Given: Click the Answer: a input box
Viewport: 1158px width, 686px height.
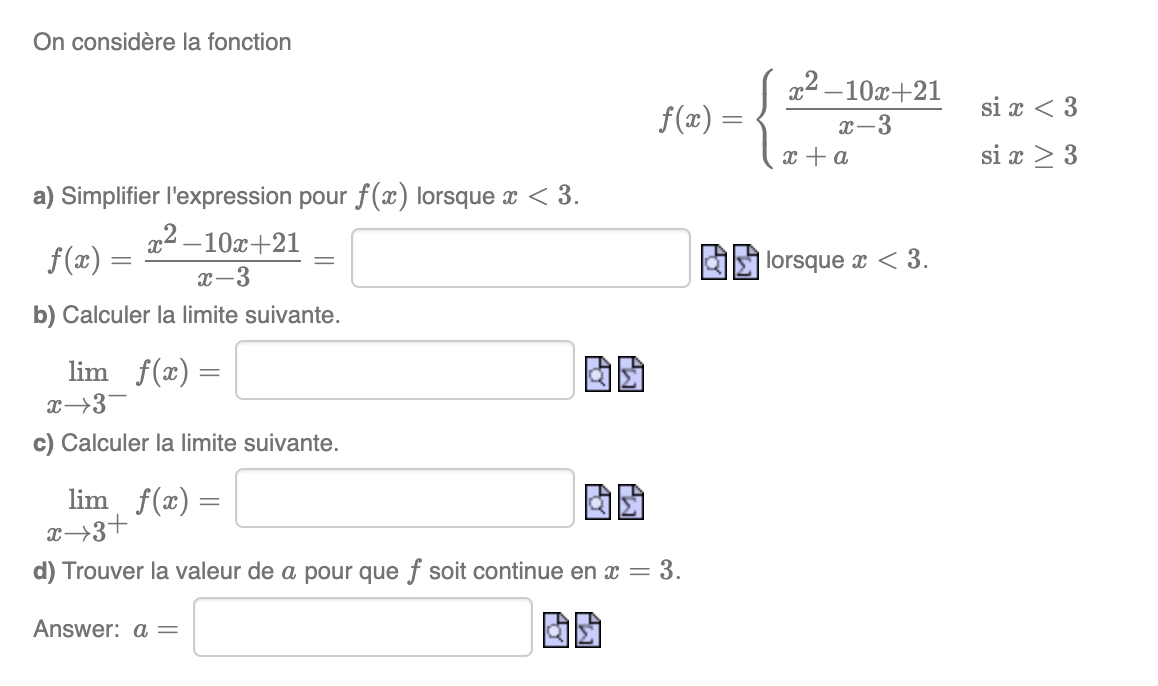Looking at the screenshot, I should [x=362, y=627].
